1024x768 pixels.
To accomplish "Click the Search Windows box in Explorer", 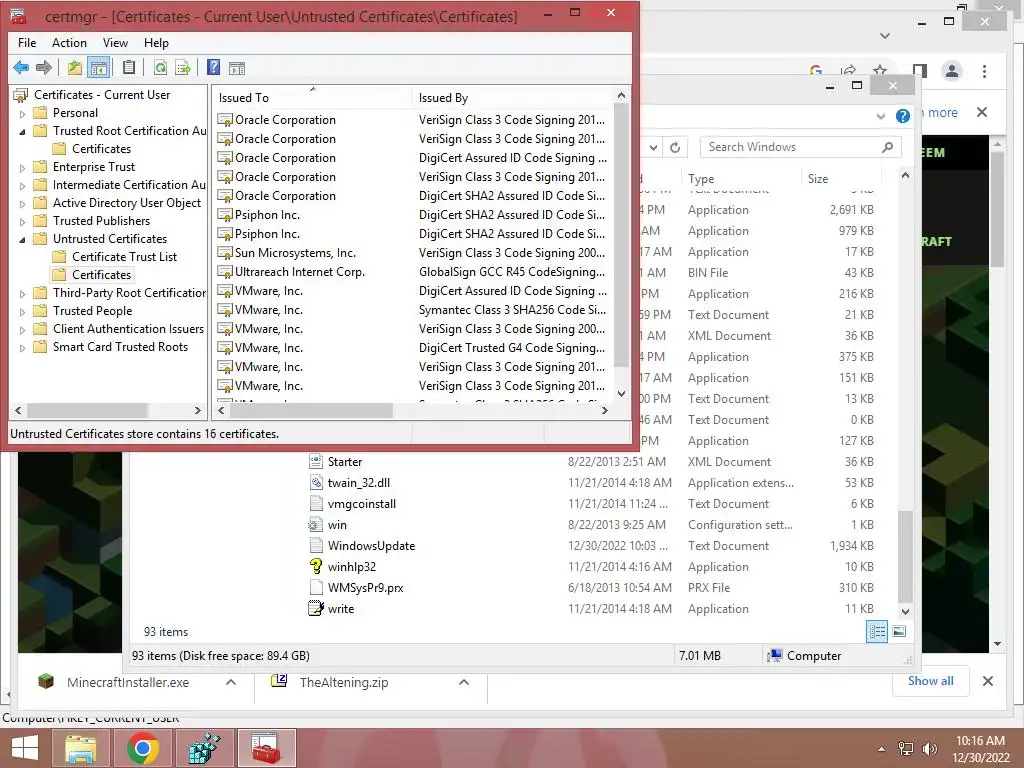I will click(801, 147).
